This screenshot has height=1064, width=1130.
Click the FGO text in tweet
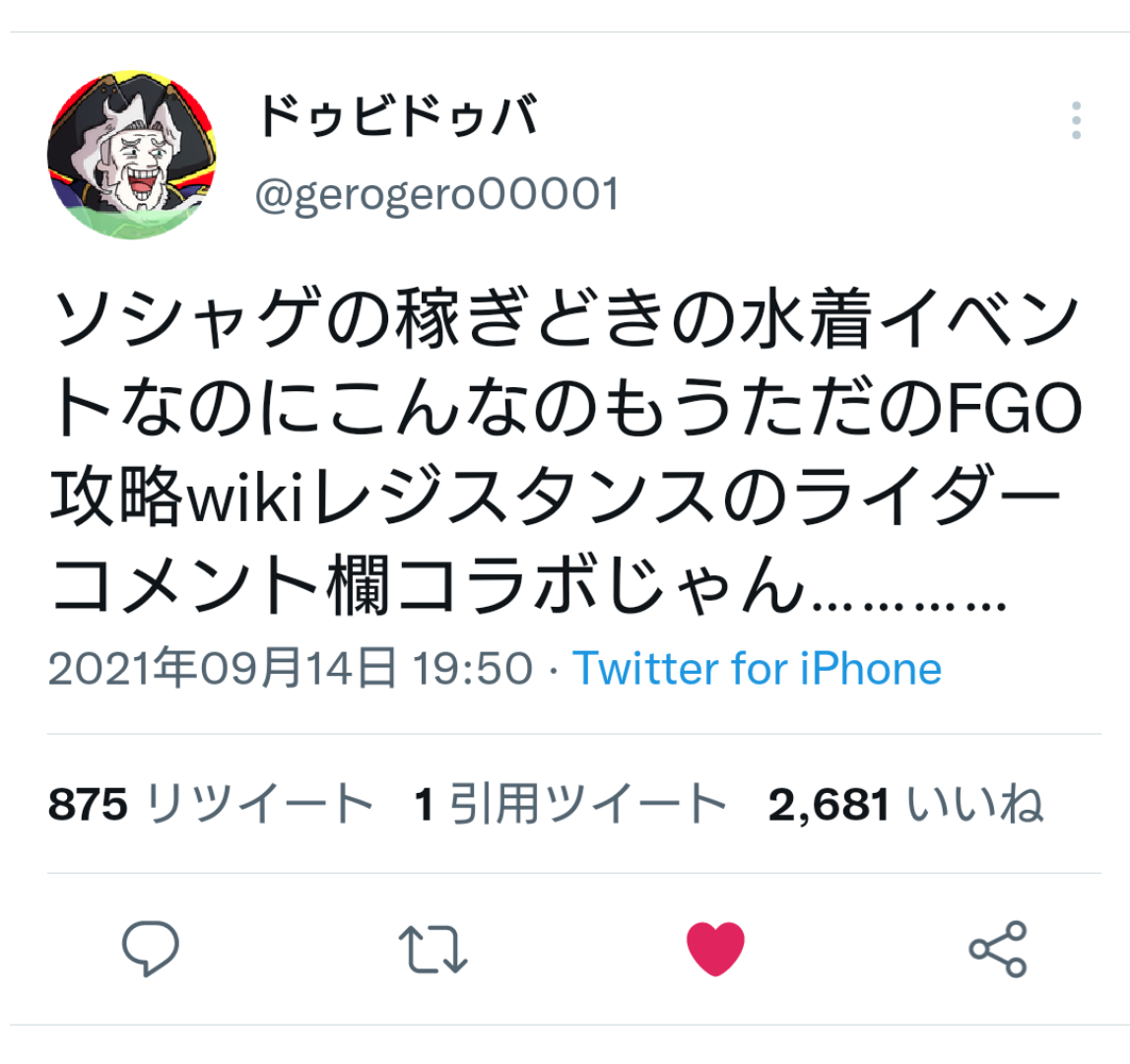[x=1015, y=408]
